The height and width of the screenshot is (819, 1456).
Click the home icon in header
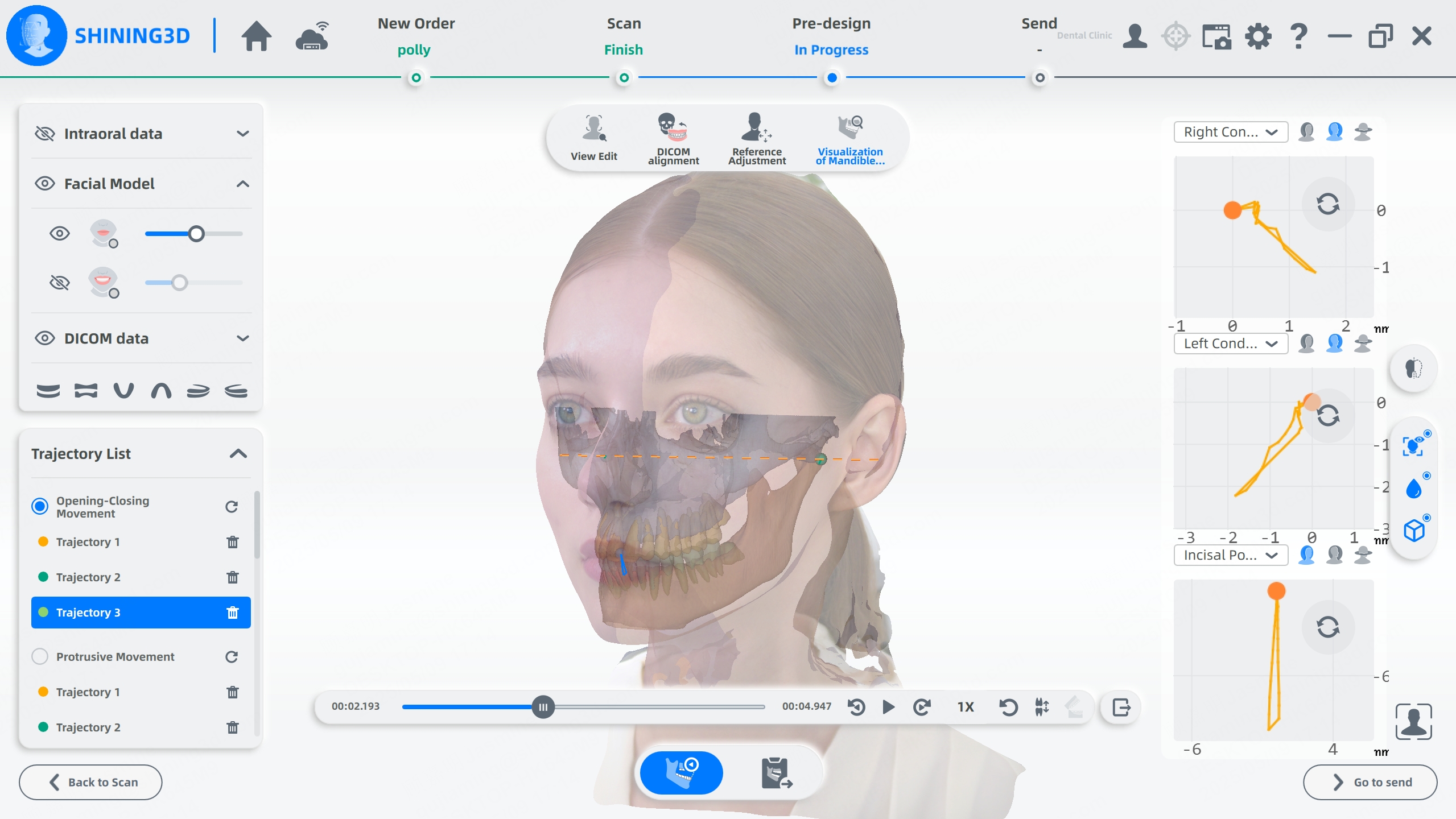tap(256, 36)
